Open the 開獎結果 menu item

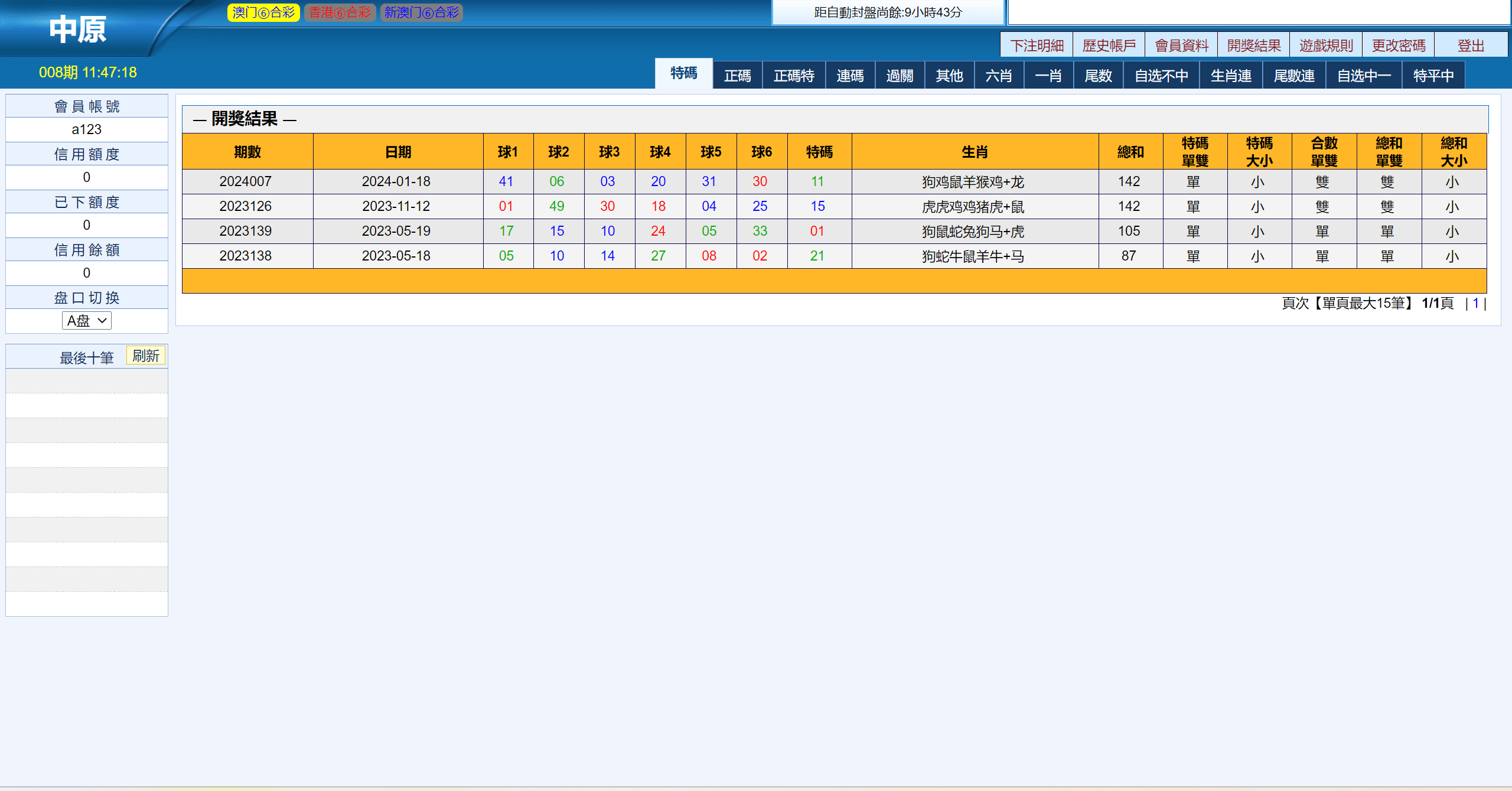1254,45
